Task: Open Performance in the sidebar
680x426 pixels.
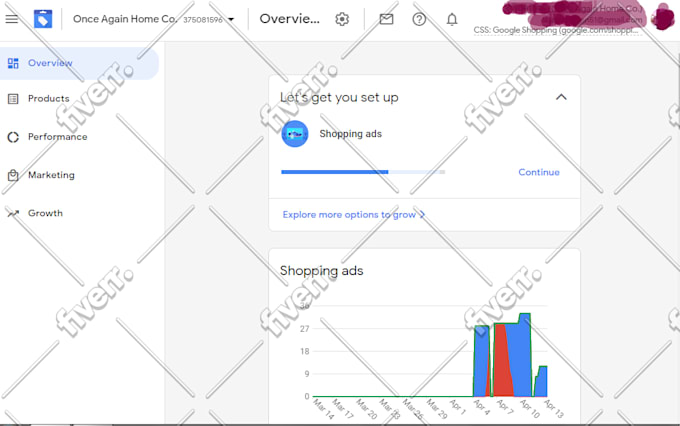Action: coord(58,137)
